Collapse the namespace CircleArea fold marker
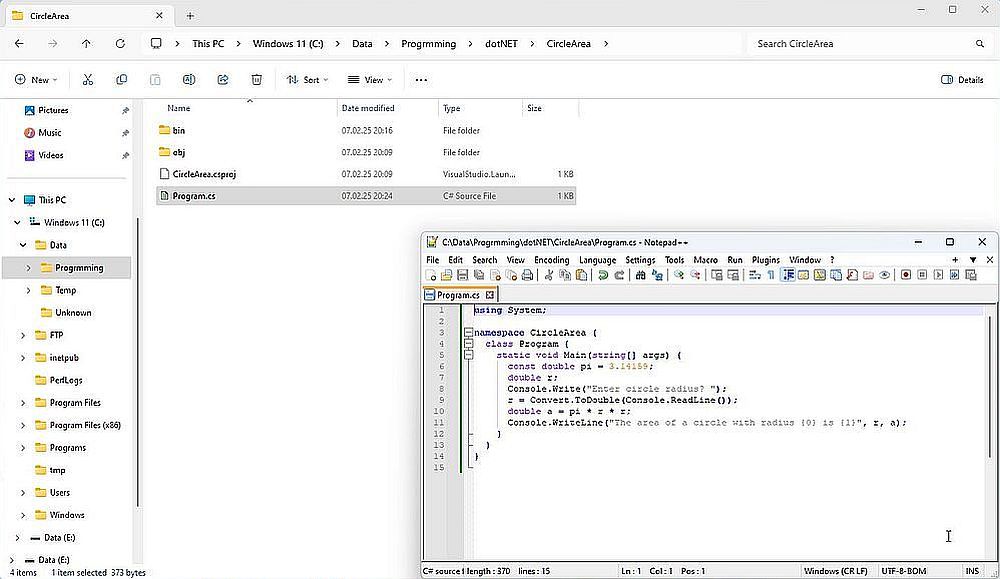The width and height of the screenshot is (1000, 579). coord(468,332)
